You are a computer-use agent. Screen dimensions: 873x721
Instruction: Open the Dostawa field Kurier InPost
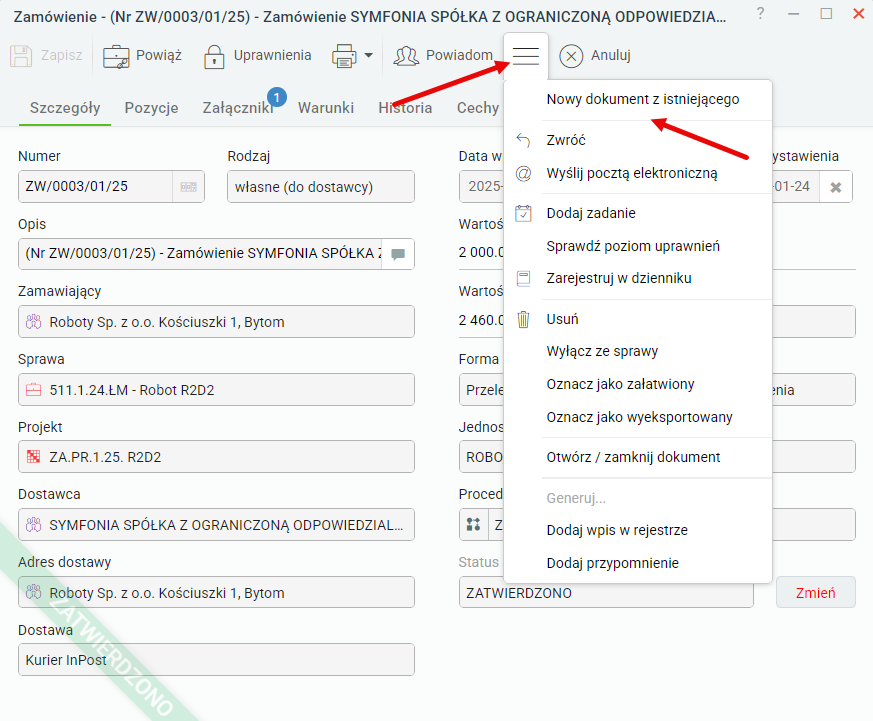tap(216, 660)
